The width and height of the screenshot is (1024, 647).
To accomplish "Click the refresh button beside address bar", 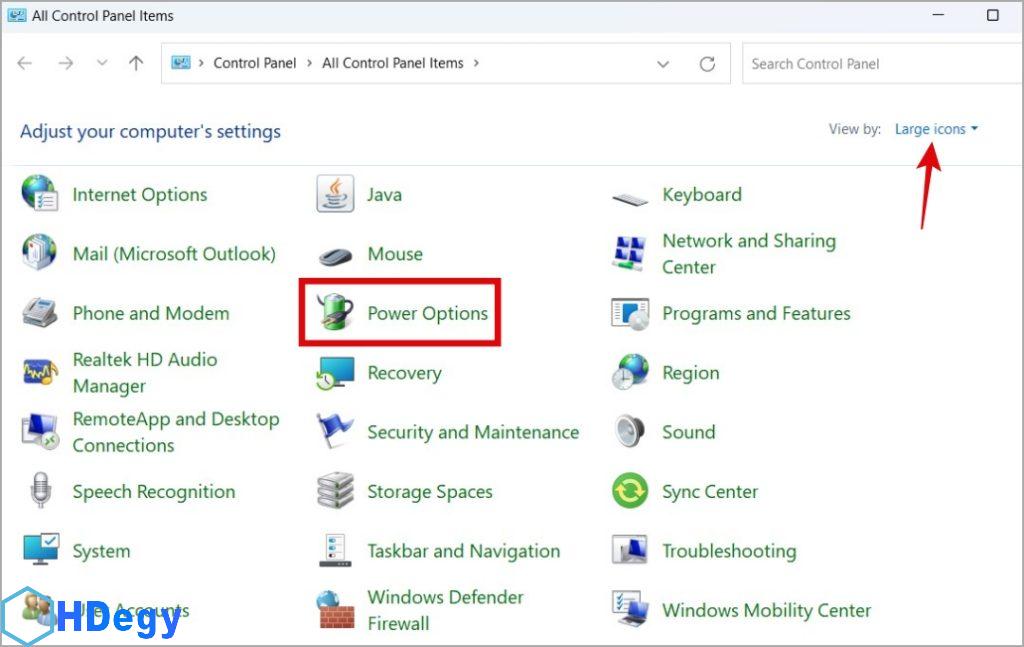I will coord(707,64).
